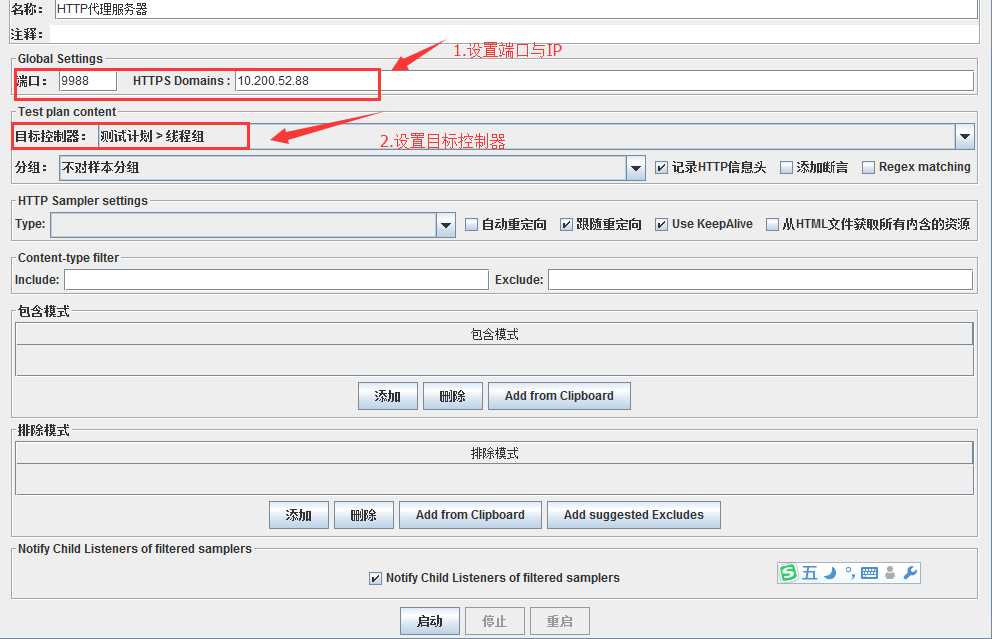Image resolution: width=992 pixels, height=639 pixels.
Task: Click Add suggested Excludes button
Action: click(634, 515)
